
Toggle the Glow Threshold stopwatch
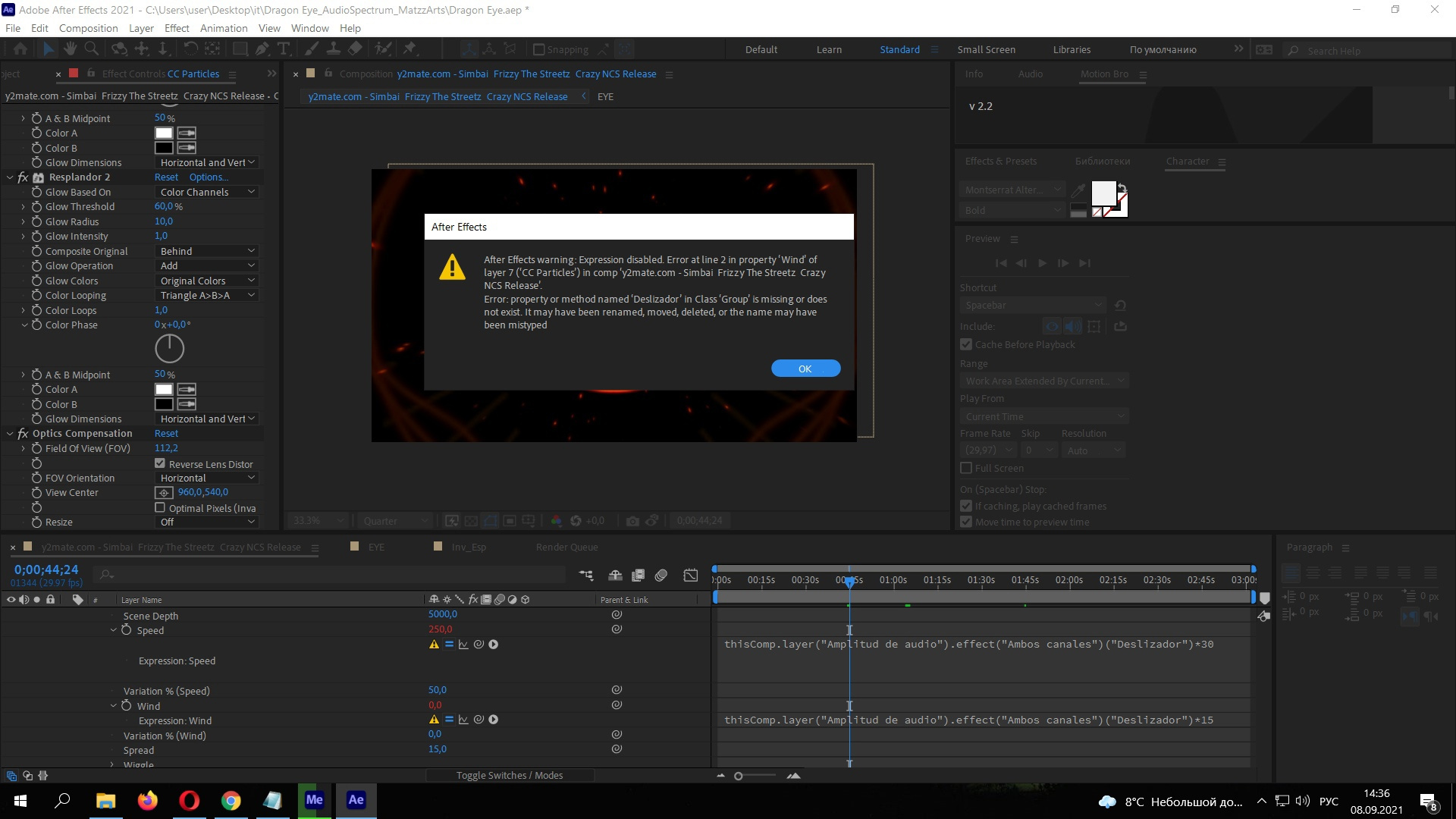click(36, 206)
